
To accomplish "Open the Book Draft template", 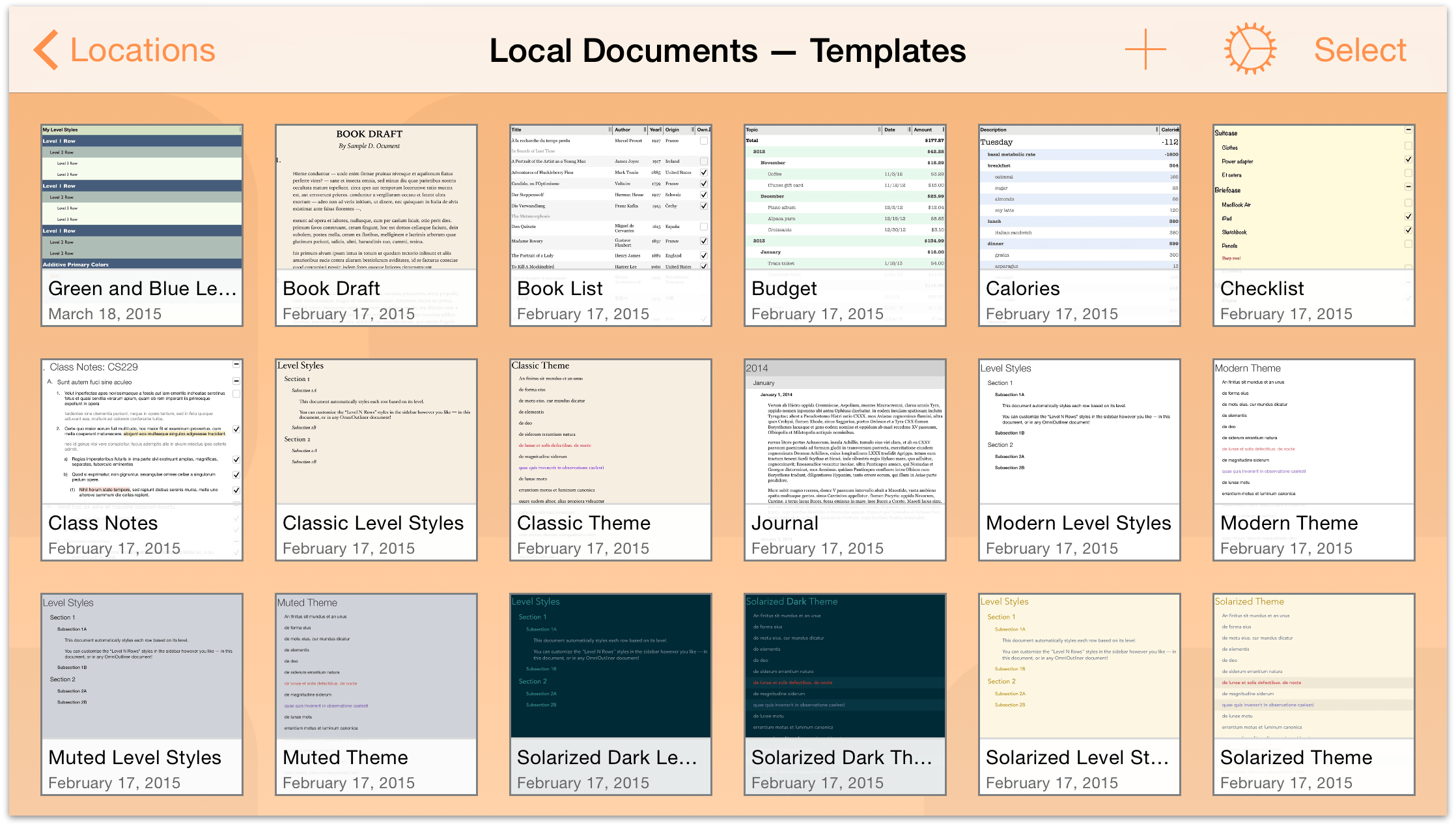I will pyautogui.click(x=376, y=225).
